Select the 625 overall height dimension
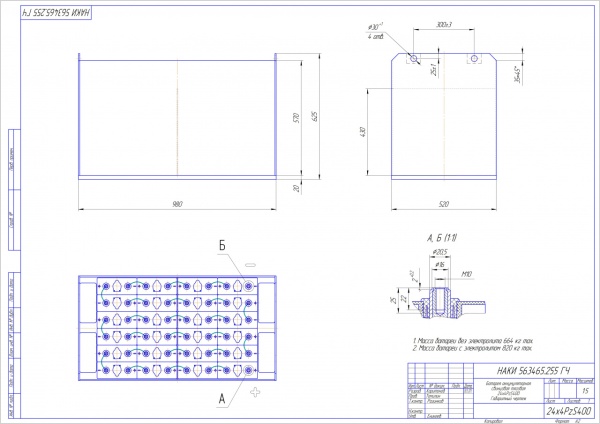600x424 pixels. click(315, 118)
